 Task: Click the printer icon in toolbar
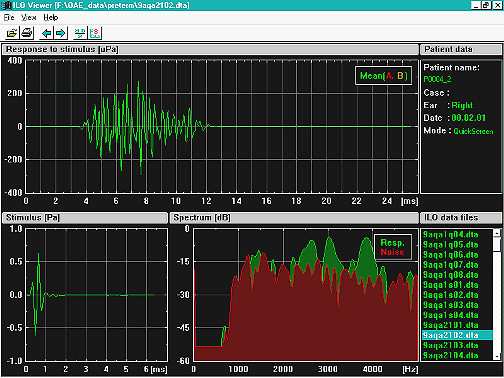coord(27,33)
